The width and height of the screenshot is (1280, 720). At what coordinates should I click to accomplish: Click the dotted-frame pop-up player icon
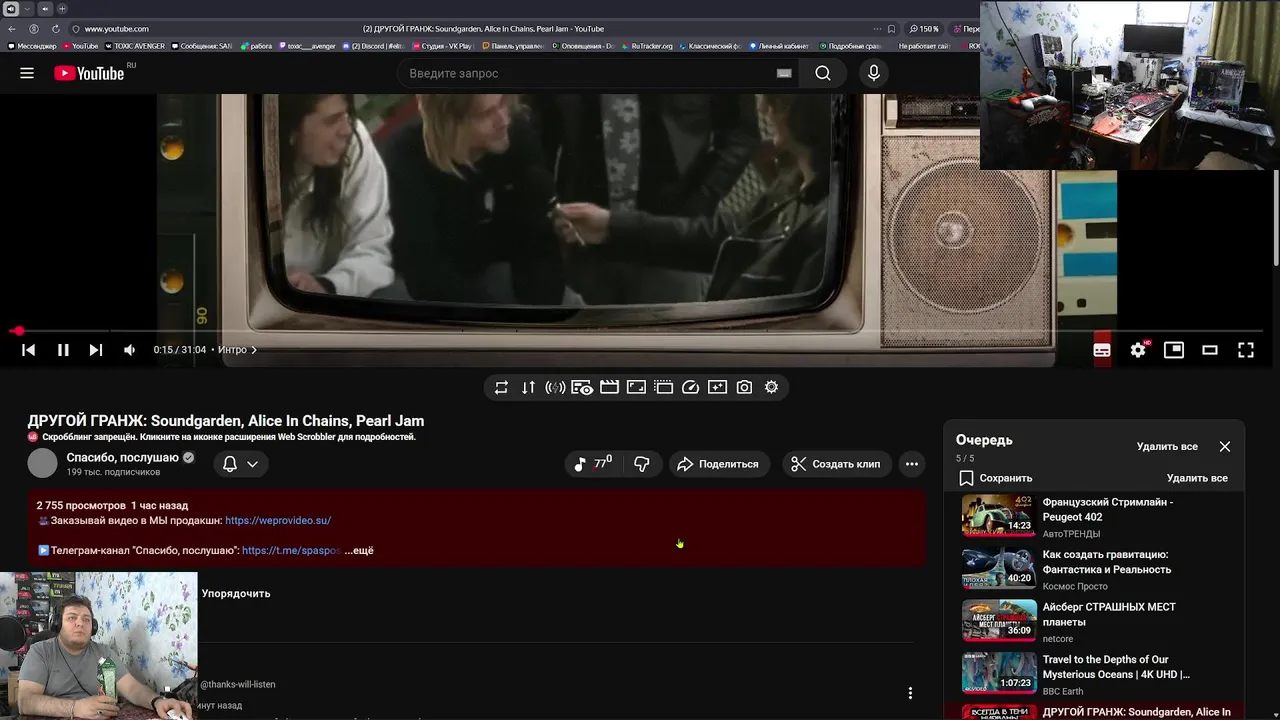point(663,387)
